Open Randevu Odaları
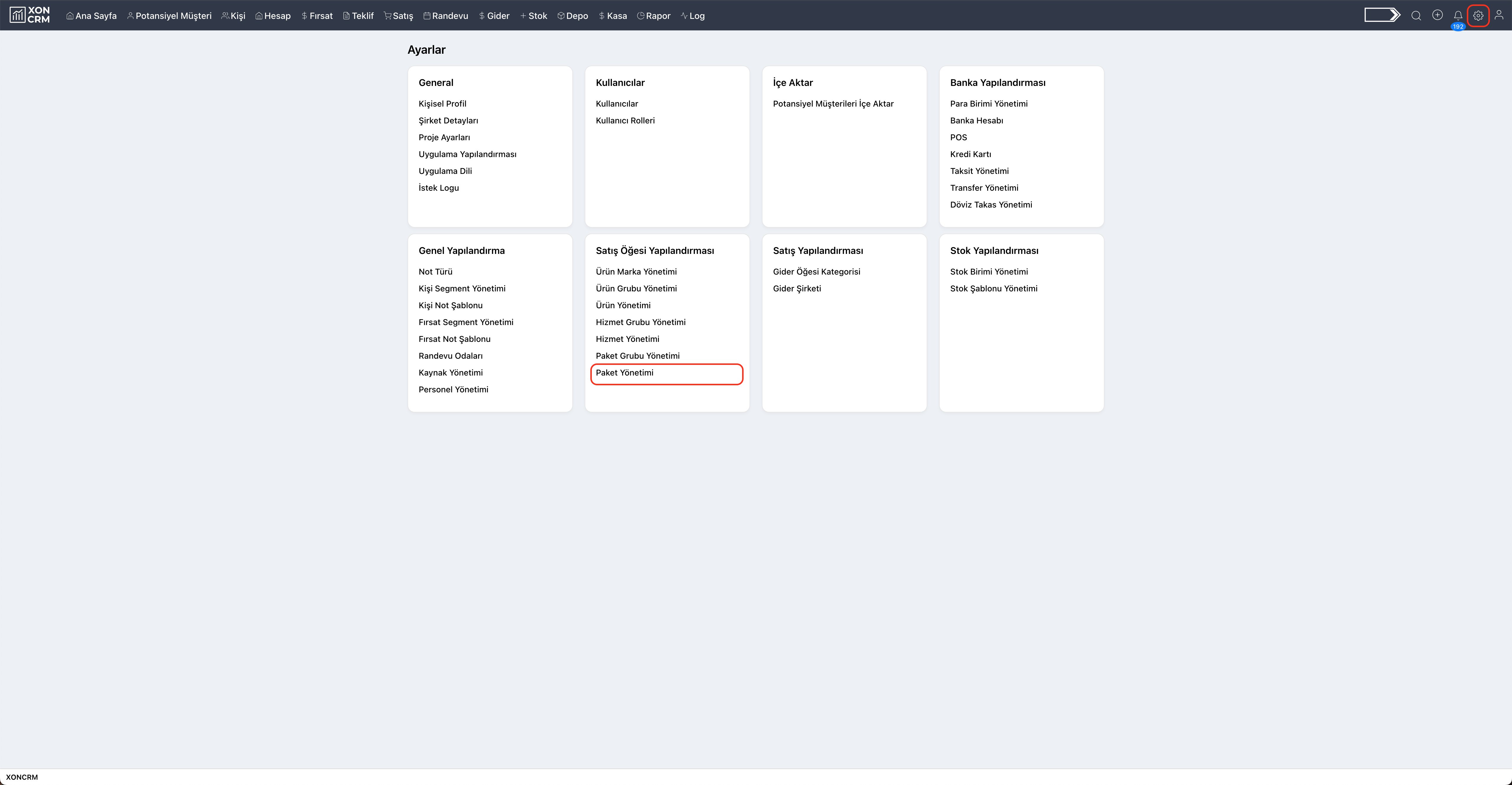This screenshot has height=785, width=1512. click(x=450, y=356)
